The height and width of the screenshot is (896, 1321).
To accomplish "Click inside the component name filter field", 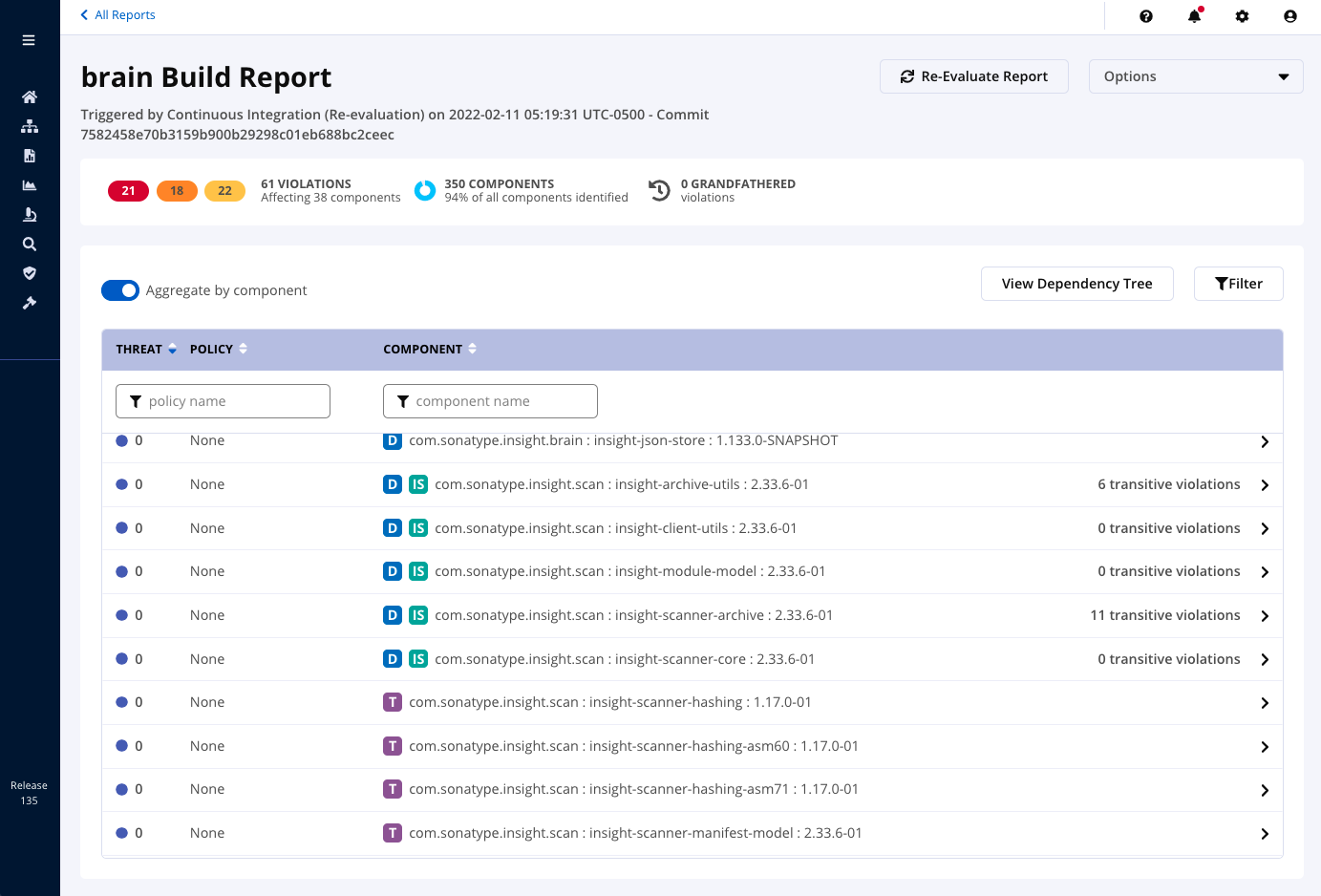I will 490,401.
